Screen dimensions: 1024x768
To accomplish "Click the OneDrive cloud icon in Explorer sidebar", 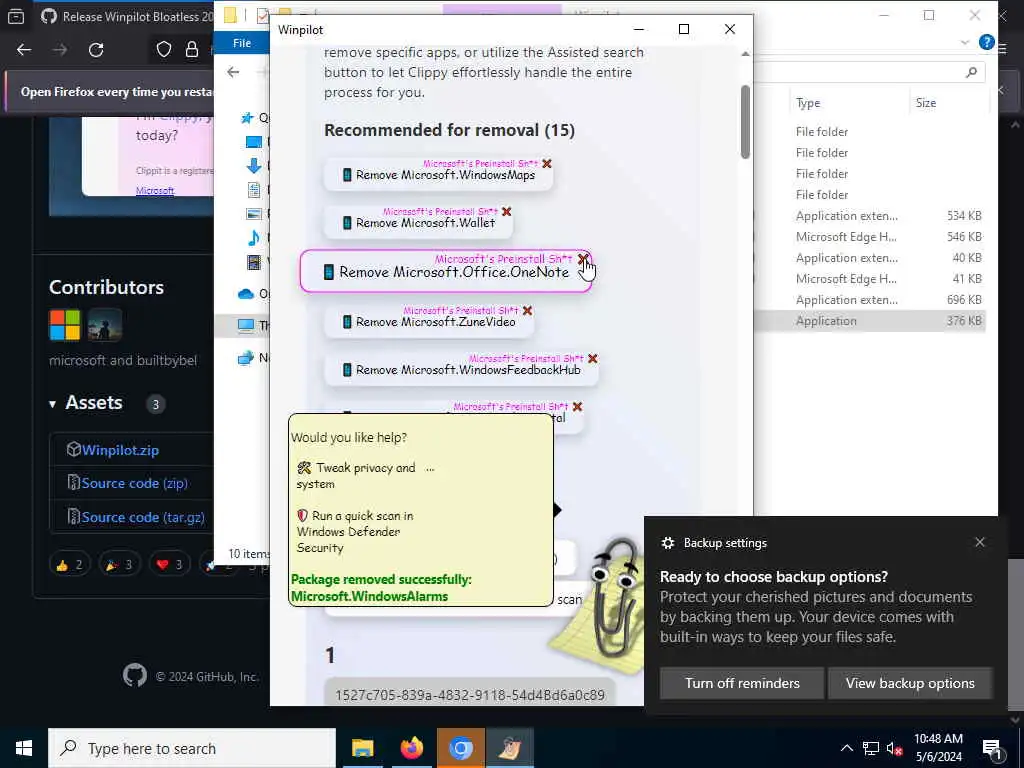I will (246, 294).
